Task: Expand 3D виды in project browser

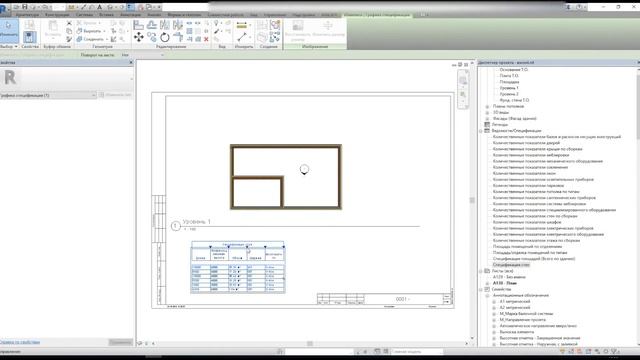Action: coord(487,112)
